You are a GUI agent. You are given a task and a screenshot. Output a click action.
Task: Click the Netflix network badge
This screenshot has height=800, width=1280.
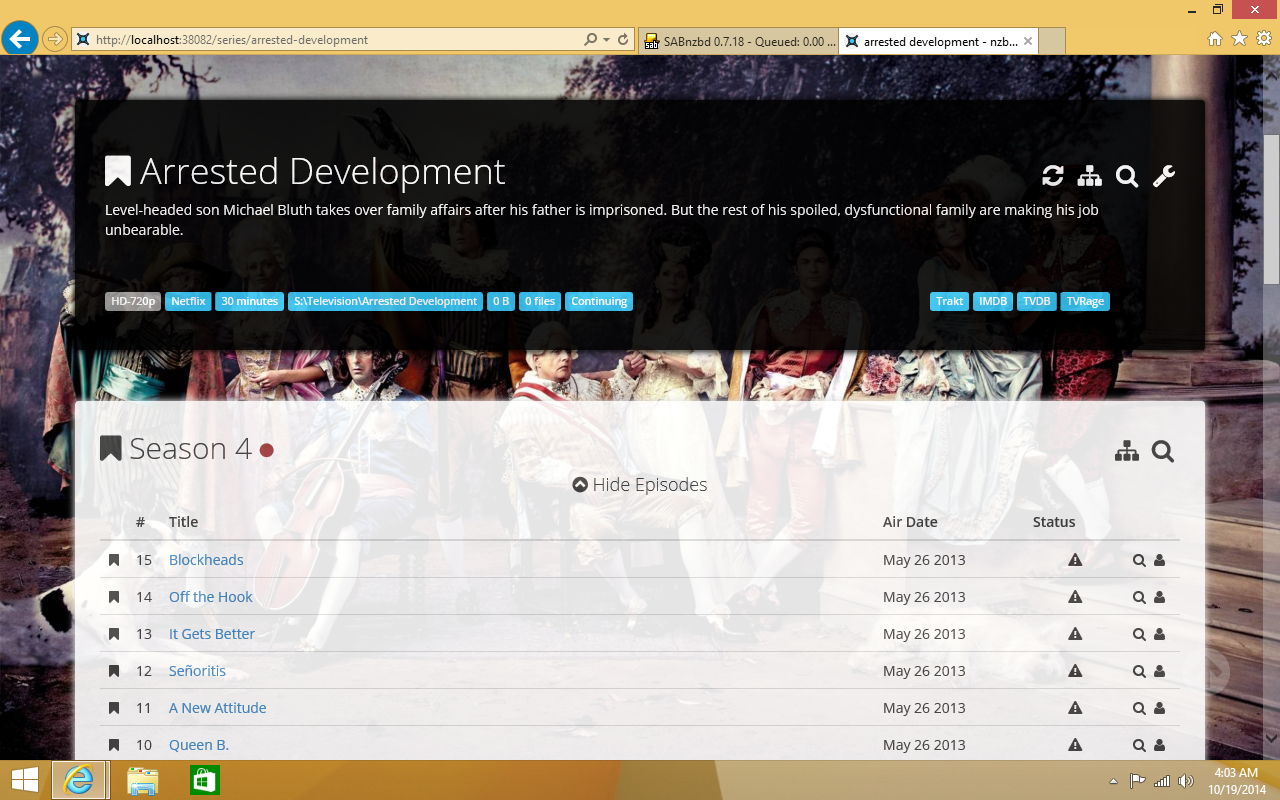click(188, 301)
